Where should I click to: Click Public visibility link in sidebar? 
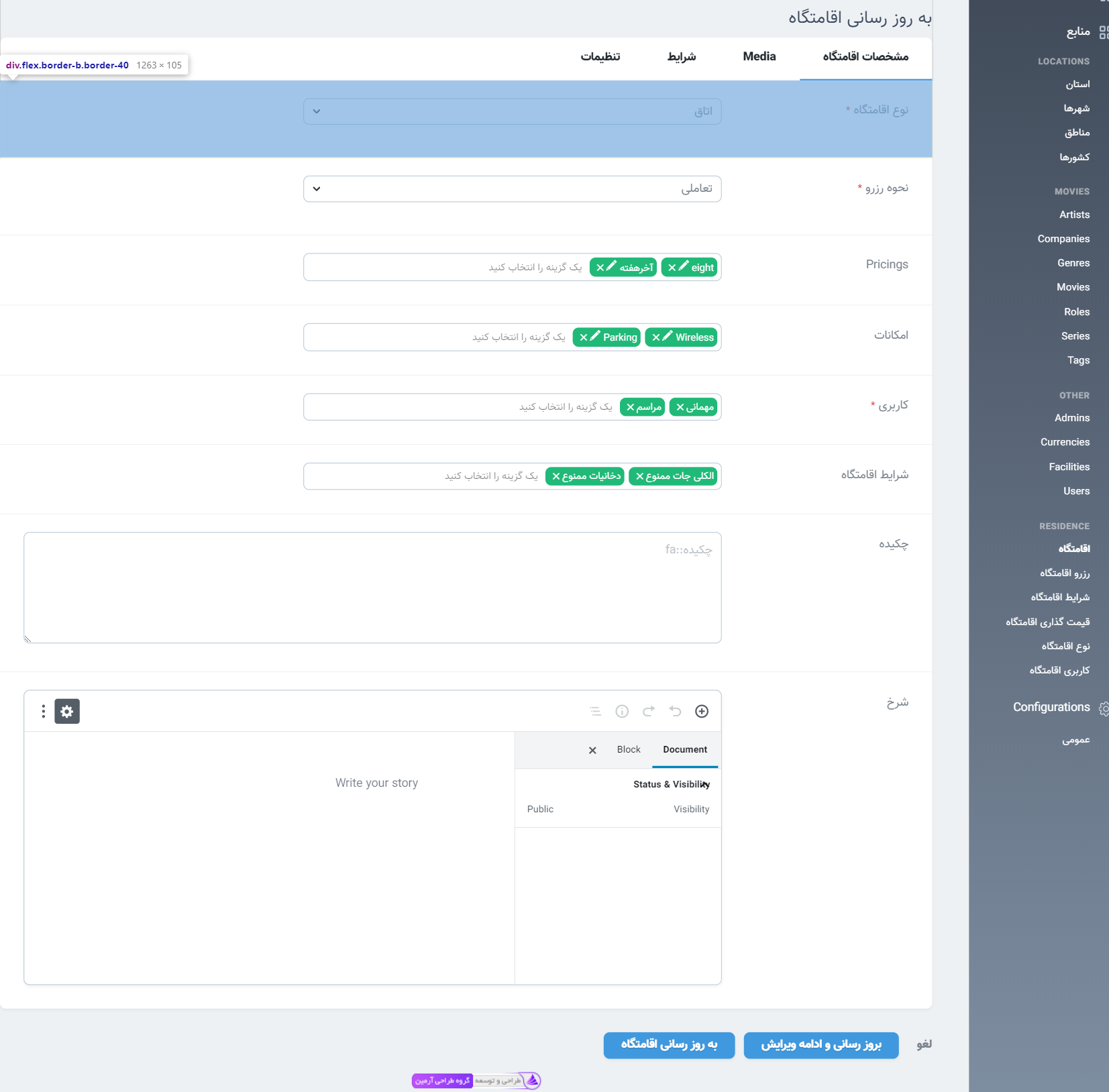coord(540,810)
